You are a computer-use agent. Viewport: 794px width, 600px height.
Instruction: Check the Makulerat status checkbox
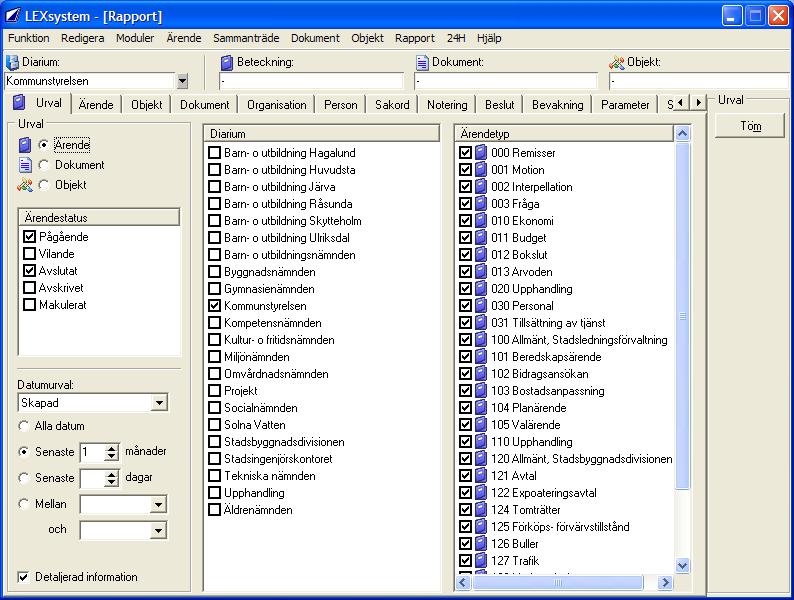pos(29,305)
